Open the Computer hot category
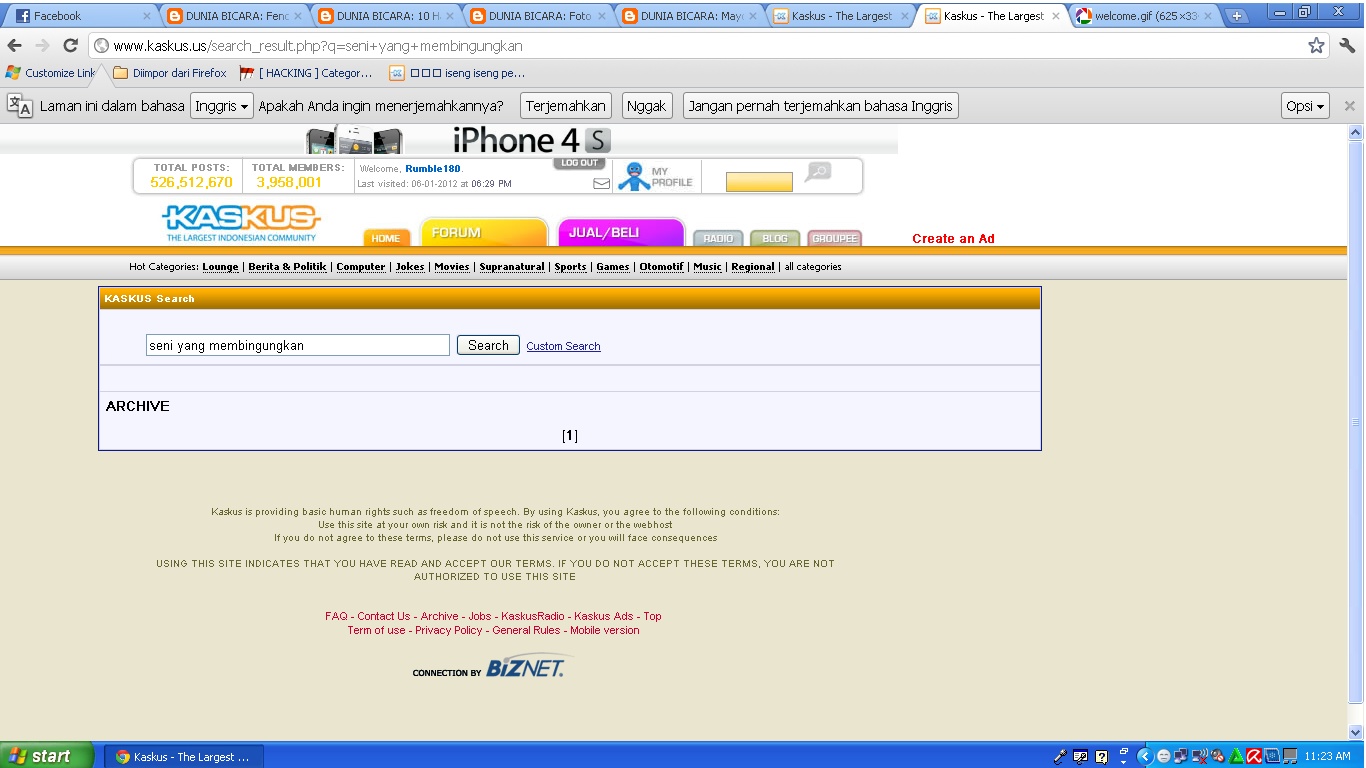 pos(361,267)
